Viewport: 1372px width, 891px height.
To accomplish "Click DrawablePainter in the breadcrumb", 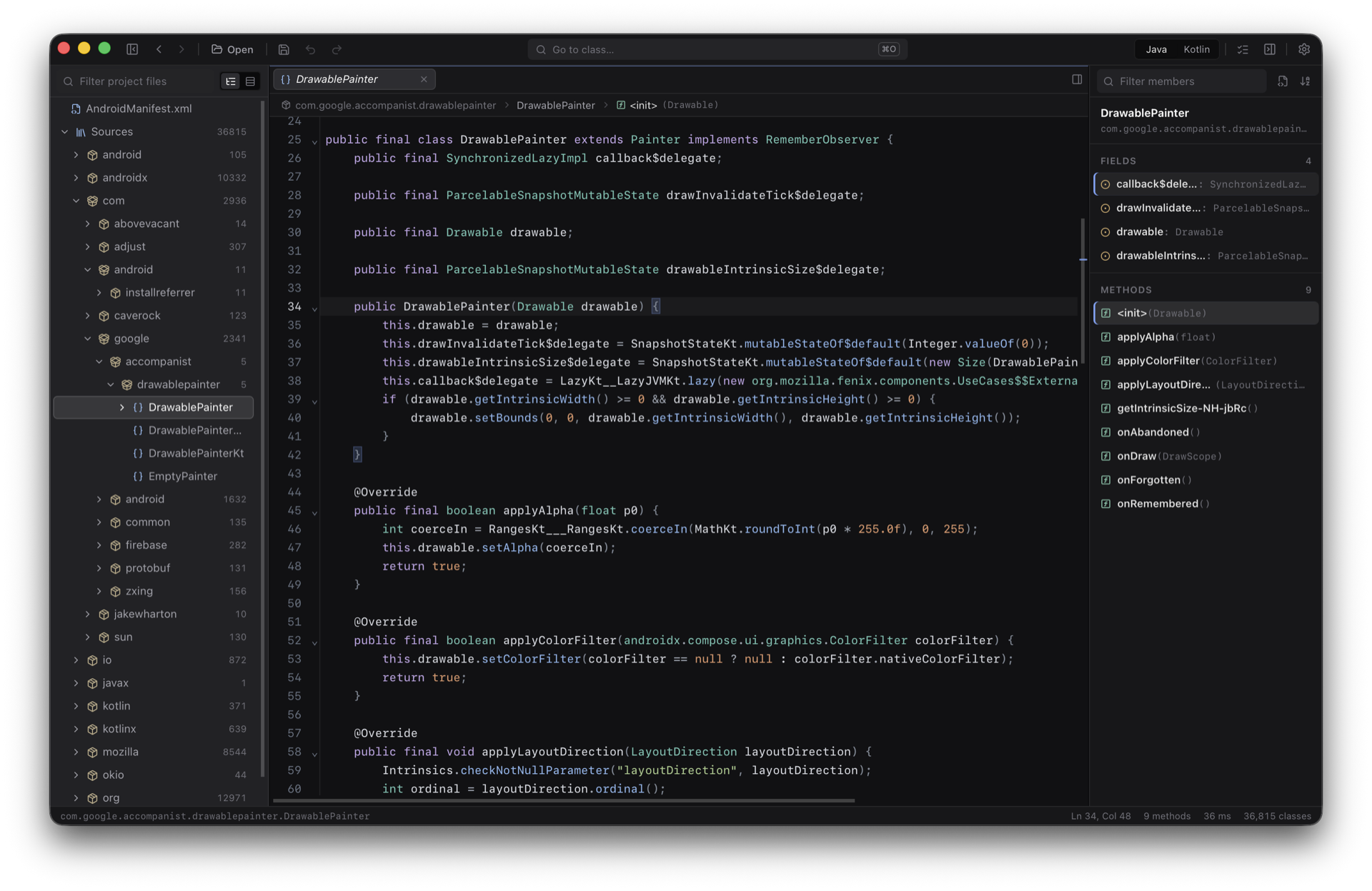I will pyautogui.click(x=555, y=105).
